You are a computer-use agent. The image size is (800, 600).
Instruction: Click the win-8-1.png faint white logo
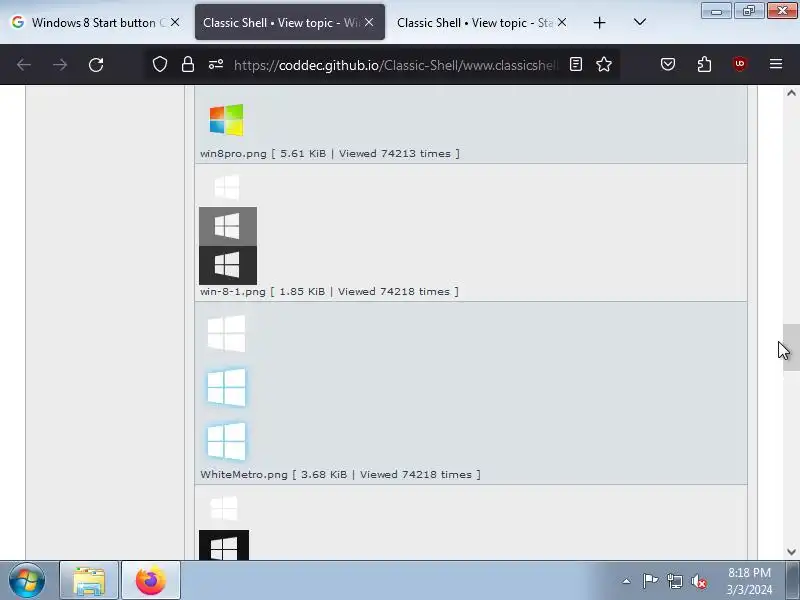227,187
